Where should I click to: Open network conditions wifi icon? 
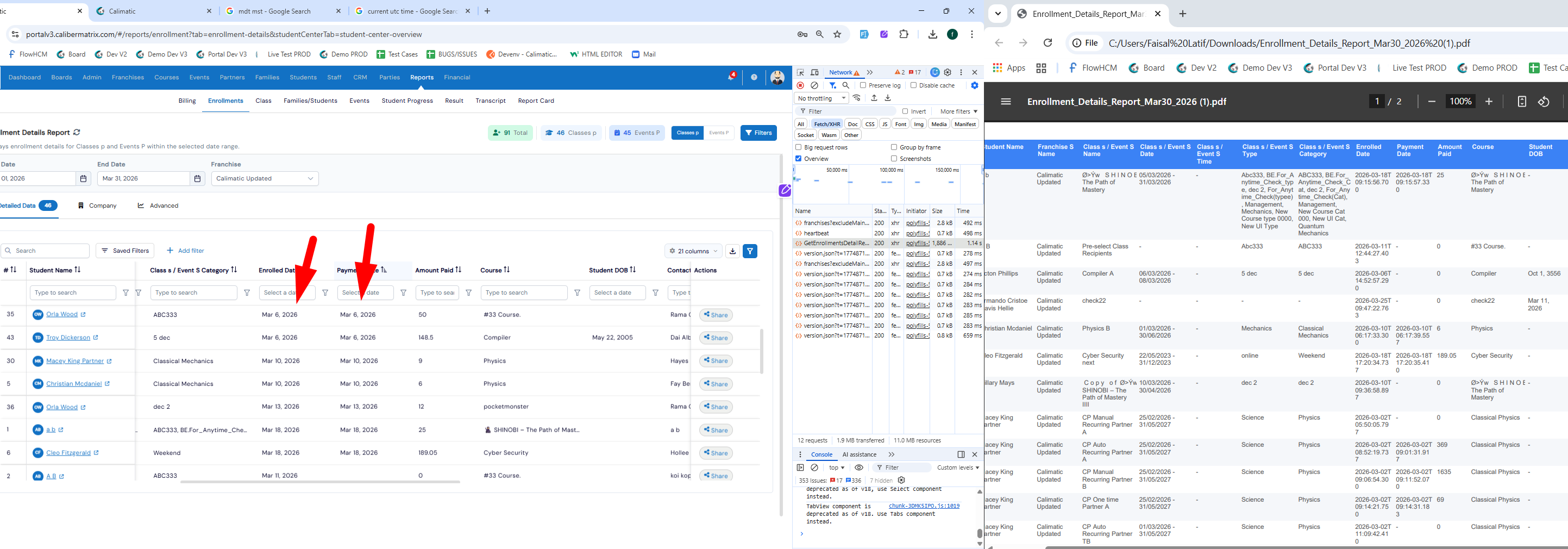click(857, 98)
